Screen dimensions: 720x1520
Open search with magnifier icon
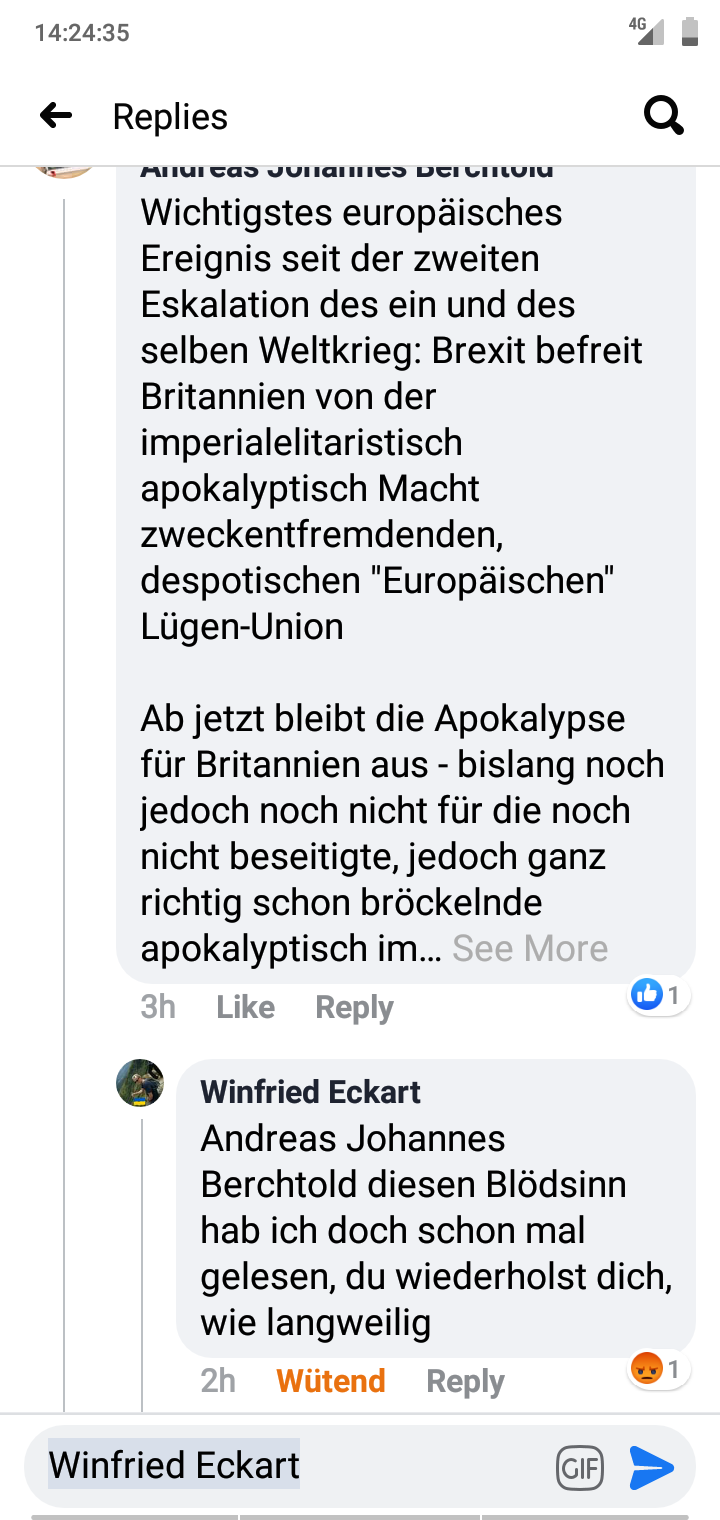[x=663, y=116]
